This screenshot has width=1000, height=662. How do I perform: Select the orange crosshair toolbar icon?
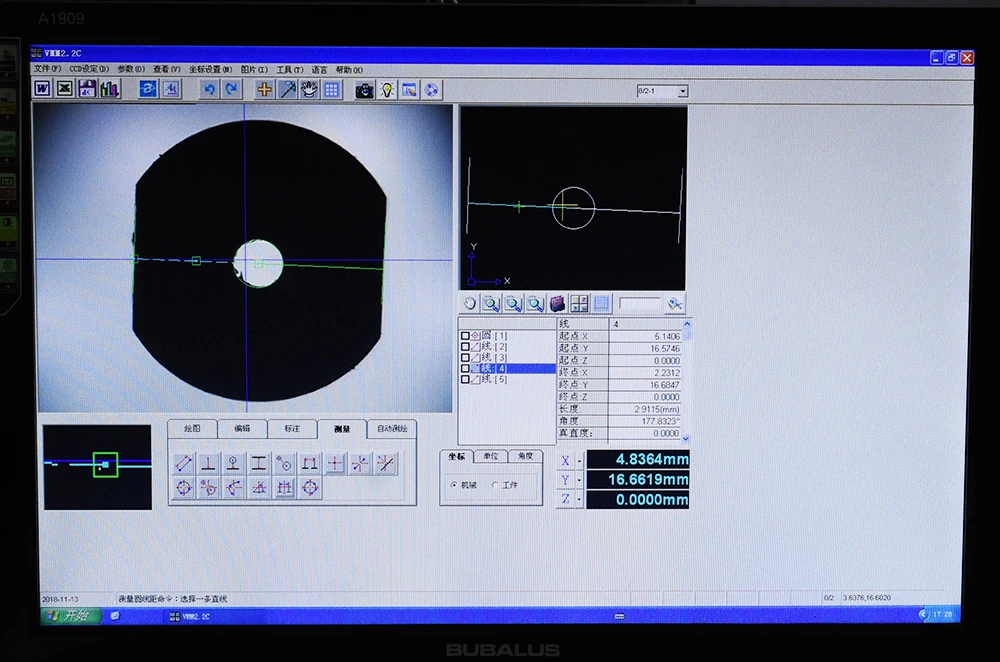tap(264, 90)
